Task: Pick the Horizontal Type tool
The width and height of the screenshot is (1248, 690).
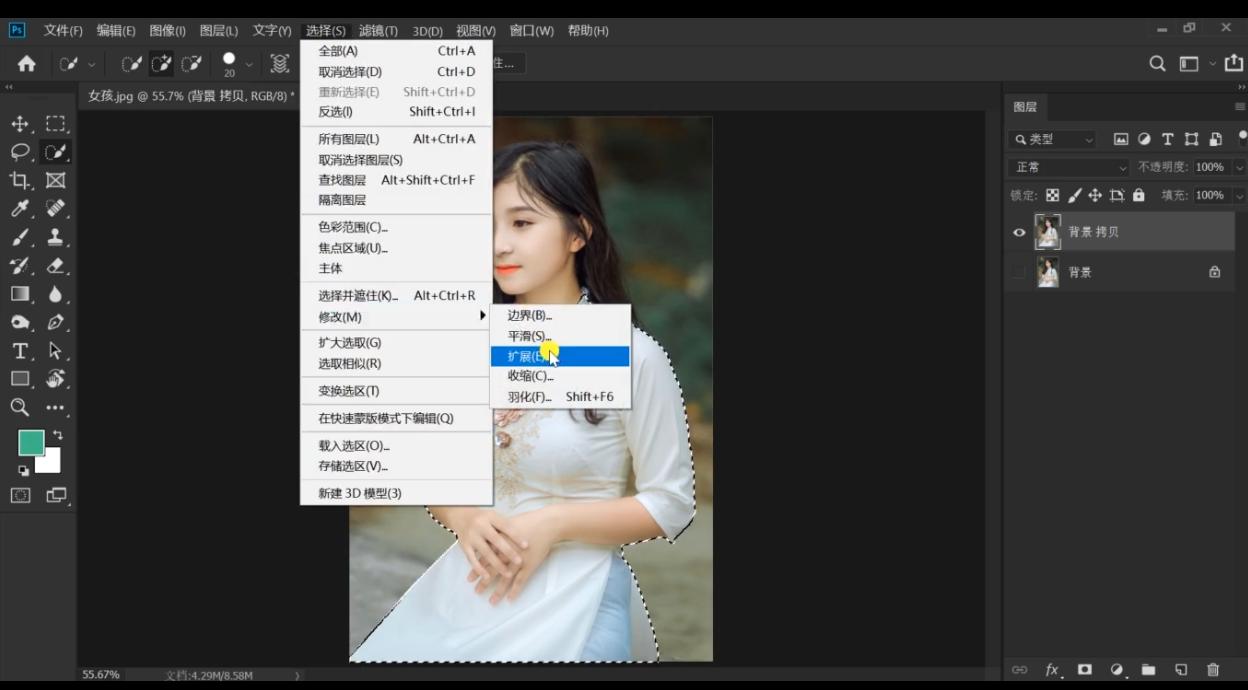Action: tap(20, 351)
